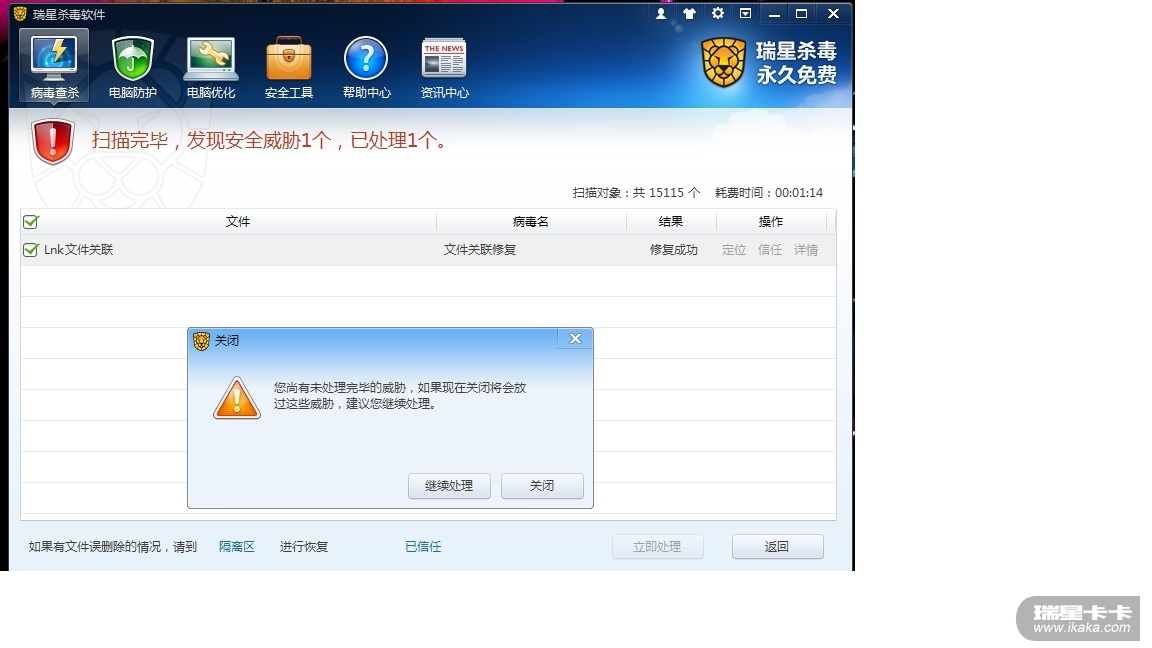The image size is (1152, 648).
Task: Click the 文件关联修复 virus name cell
Action: (x=480, y=250)
